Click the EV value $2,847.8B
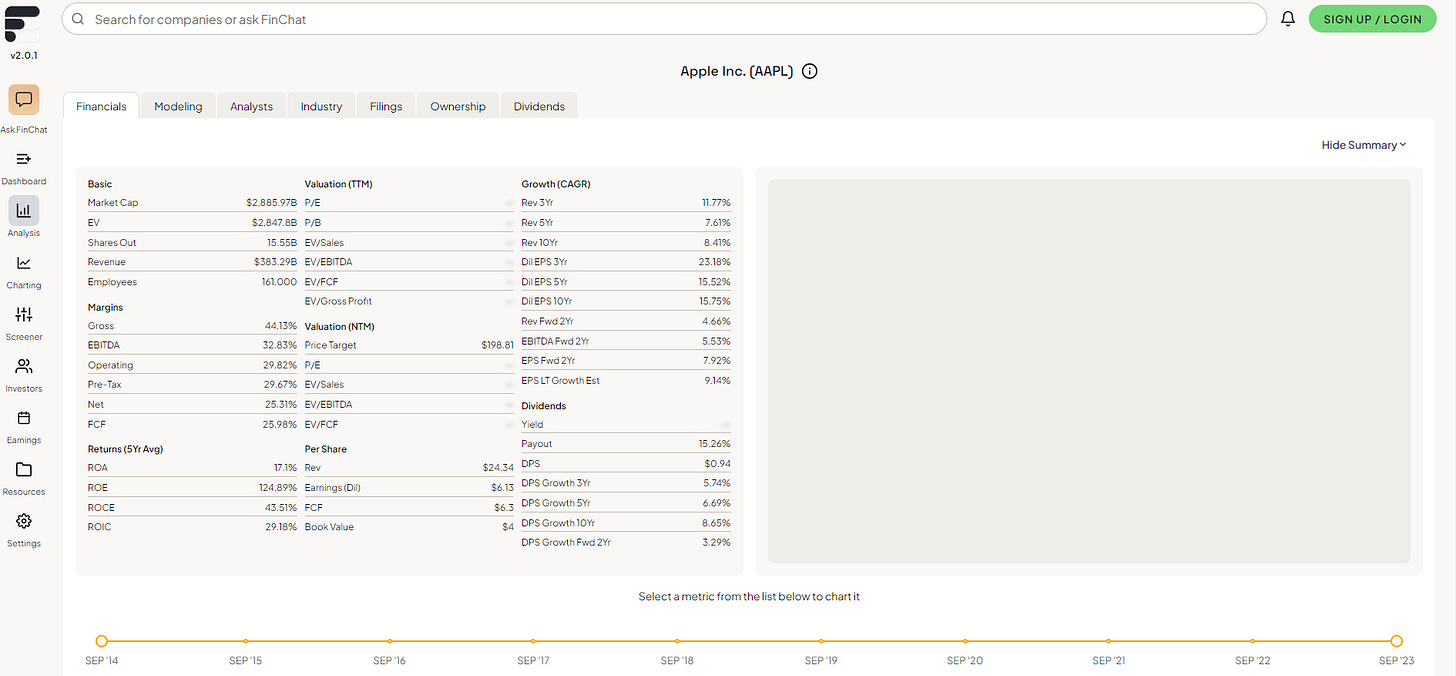 click(274, 223)
